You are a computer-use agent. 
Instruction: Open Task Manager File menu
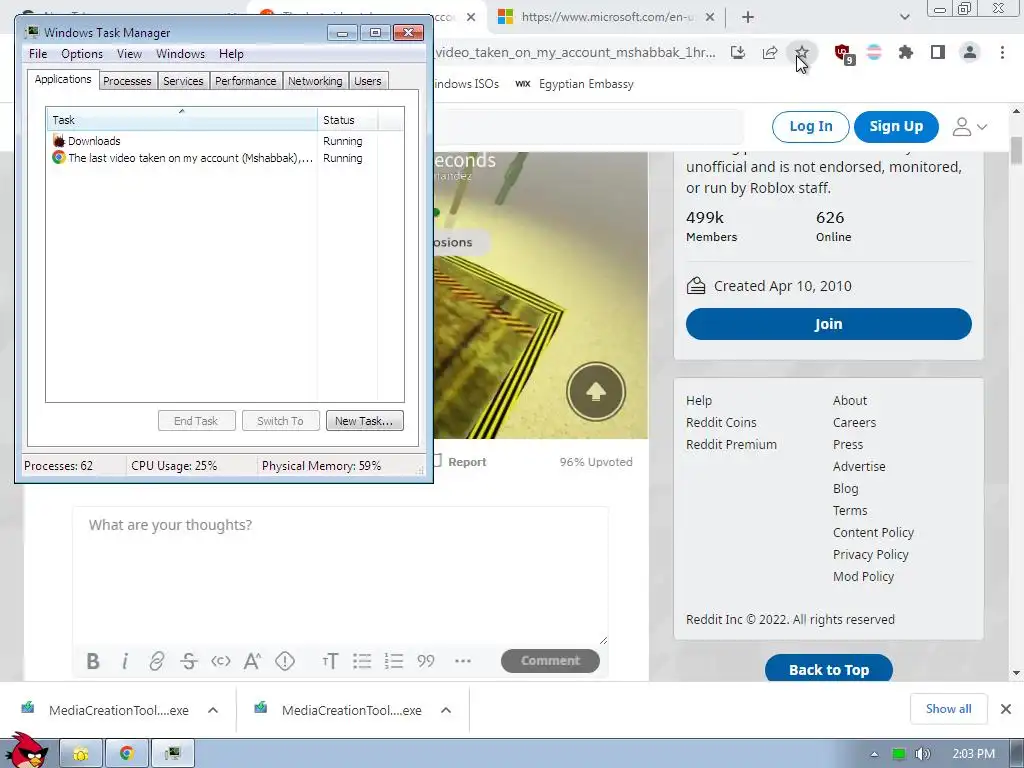tap(38, 54)
